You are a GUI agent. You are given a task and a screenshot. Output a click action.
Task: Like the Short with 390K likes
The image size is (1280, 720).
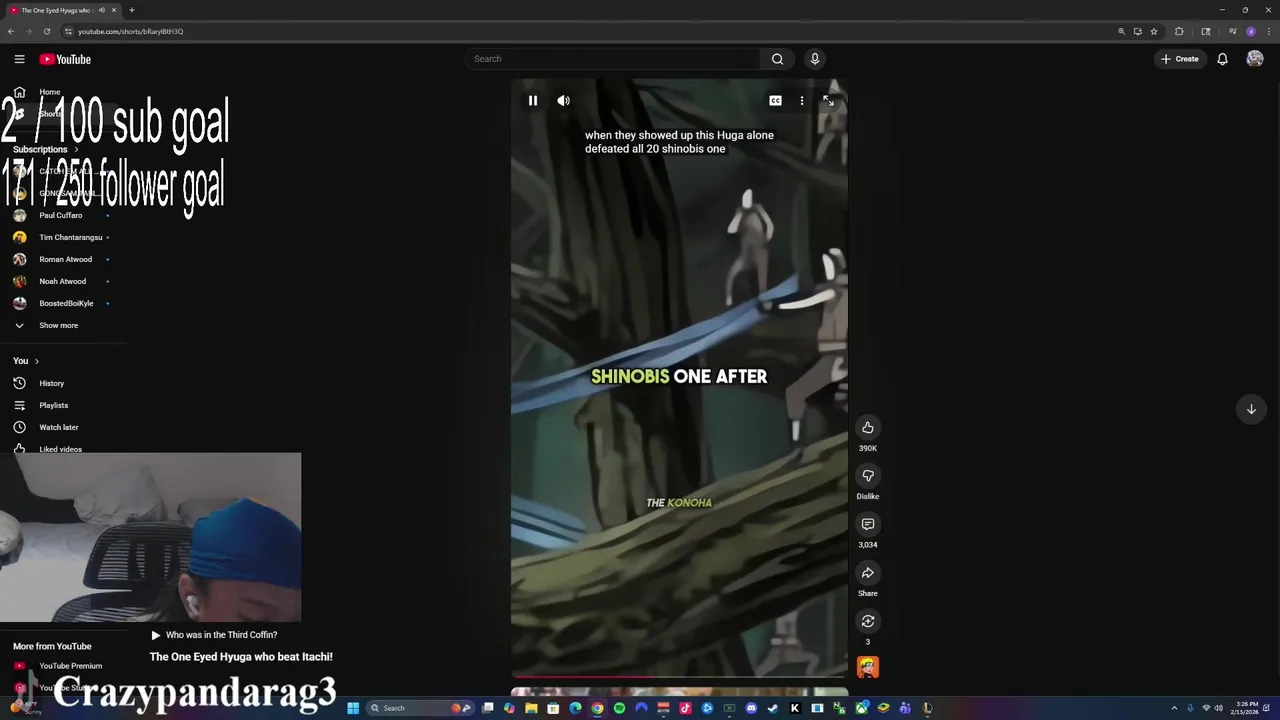[868, 428]
